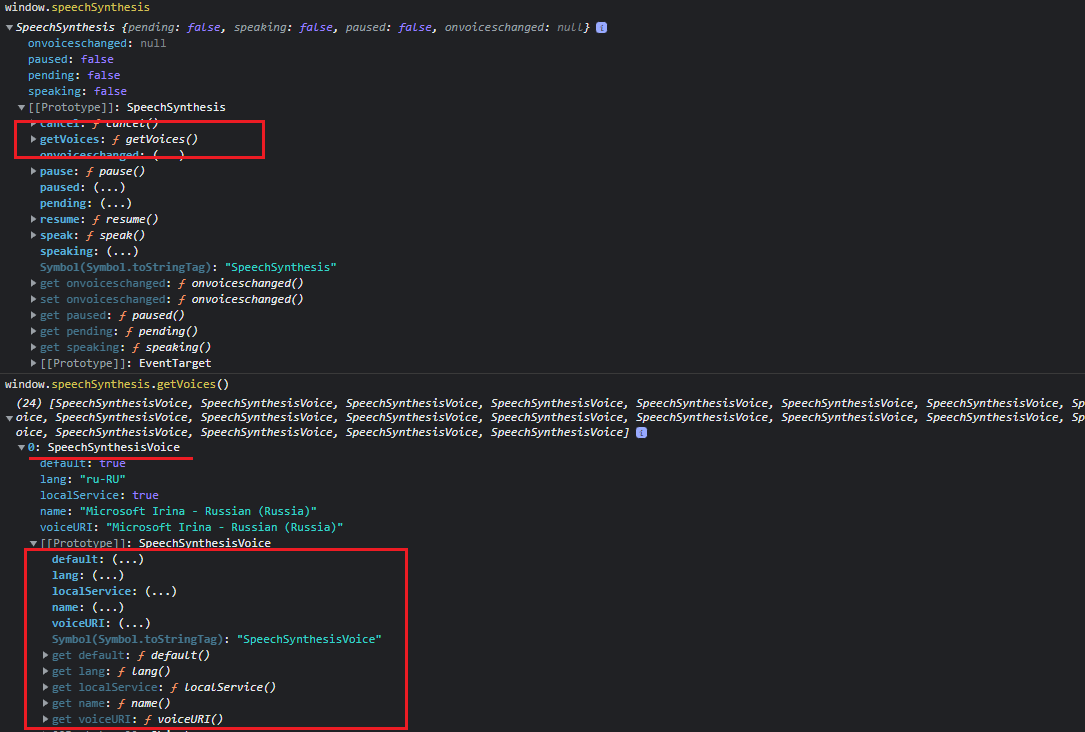This screenshot has height=732, width=1085.
Task: Click the info icon beside SpeechSynthesis object
Action: 601,28
